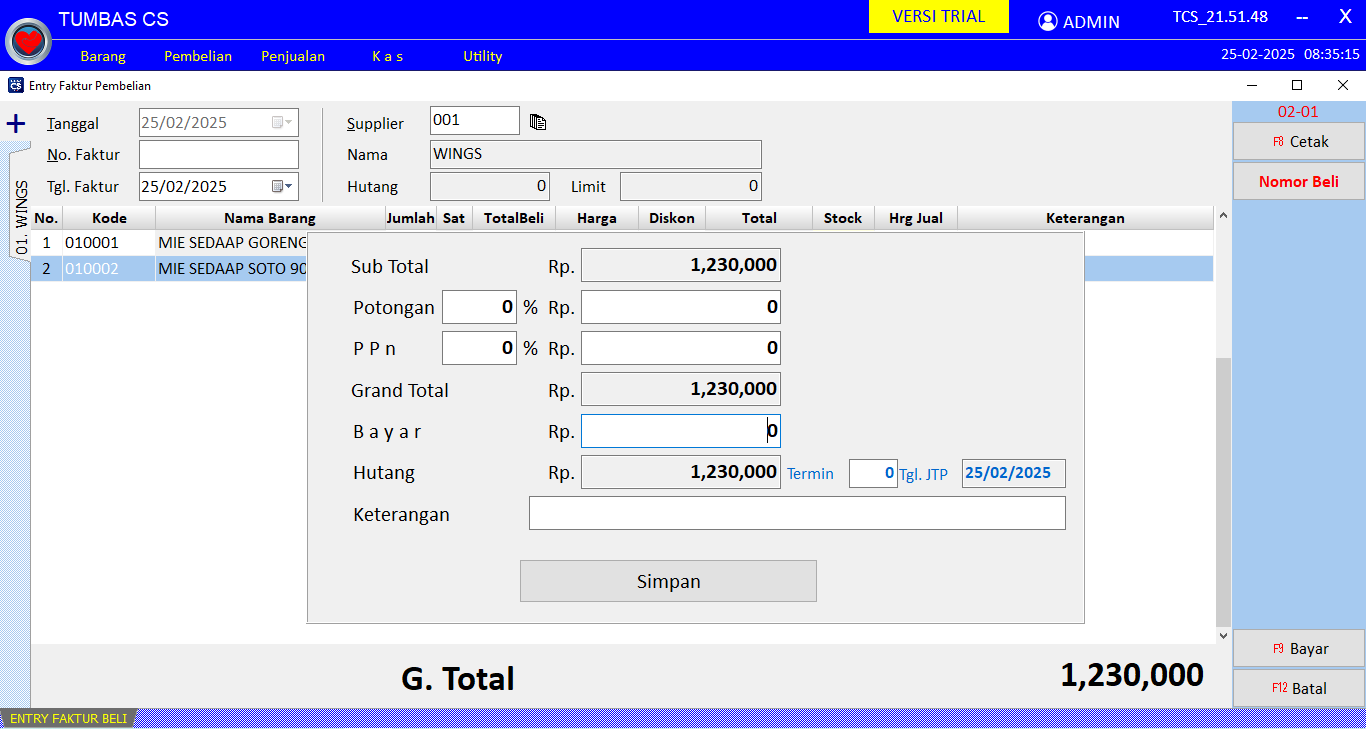Click the supplier Limit field
This screenshot has width=1366, height=729.
pyautogui.click(x=691, y=186)
